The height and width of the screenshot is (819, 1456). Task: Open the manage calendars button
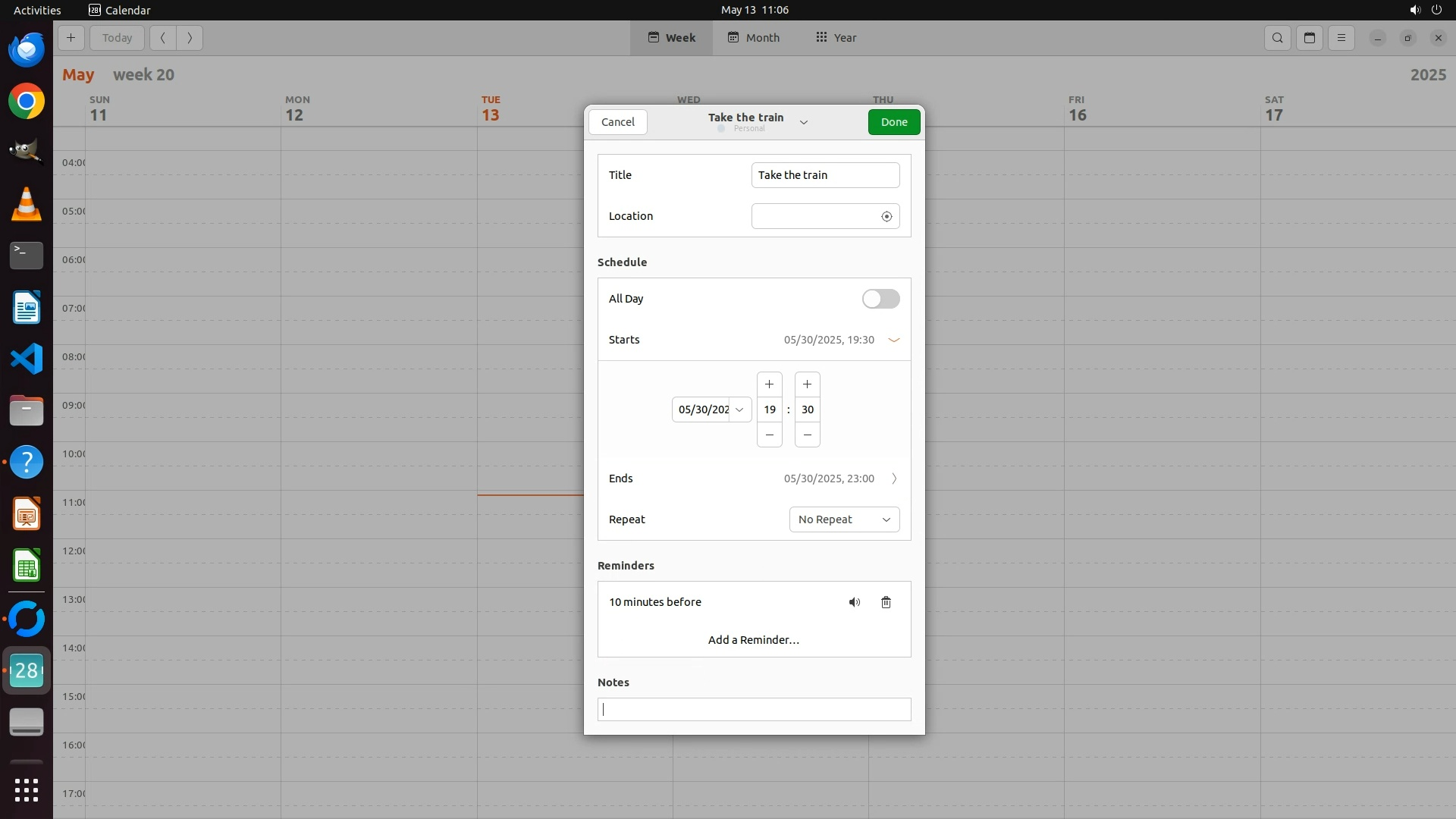pos(1310,38)
